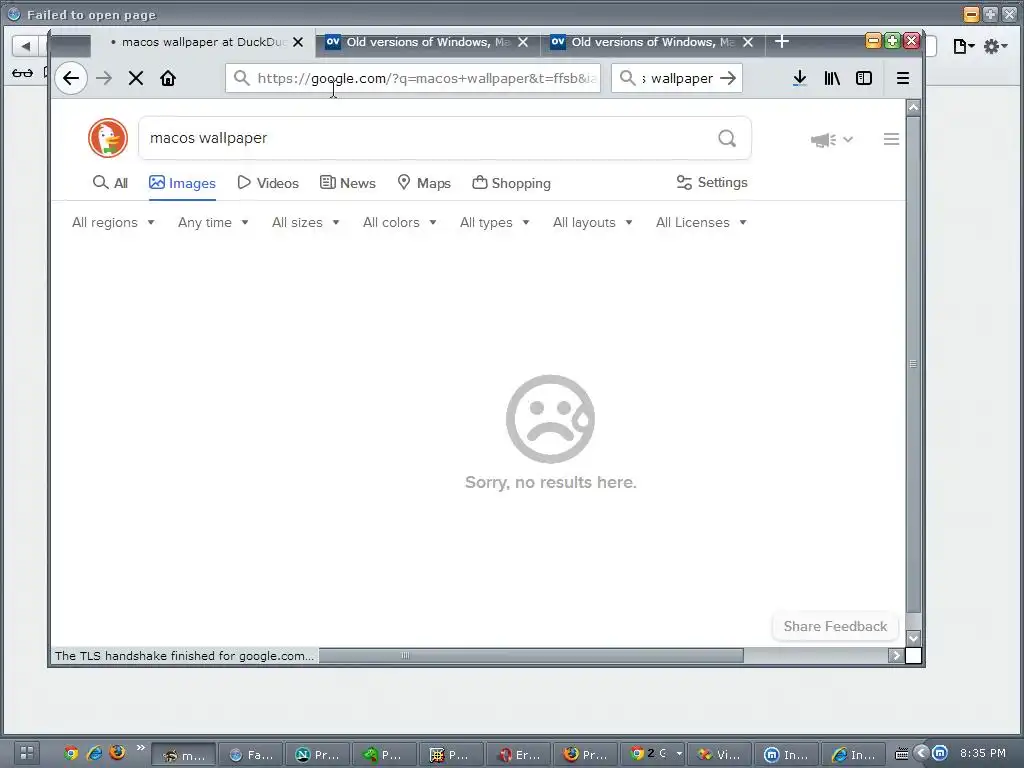Switch to the News tab
Viewport: 1024px width, 768px height.
click(x=347, y=184)
